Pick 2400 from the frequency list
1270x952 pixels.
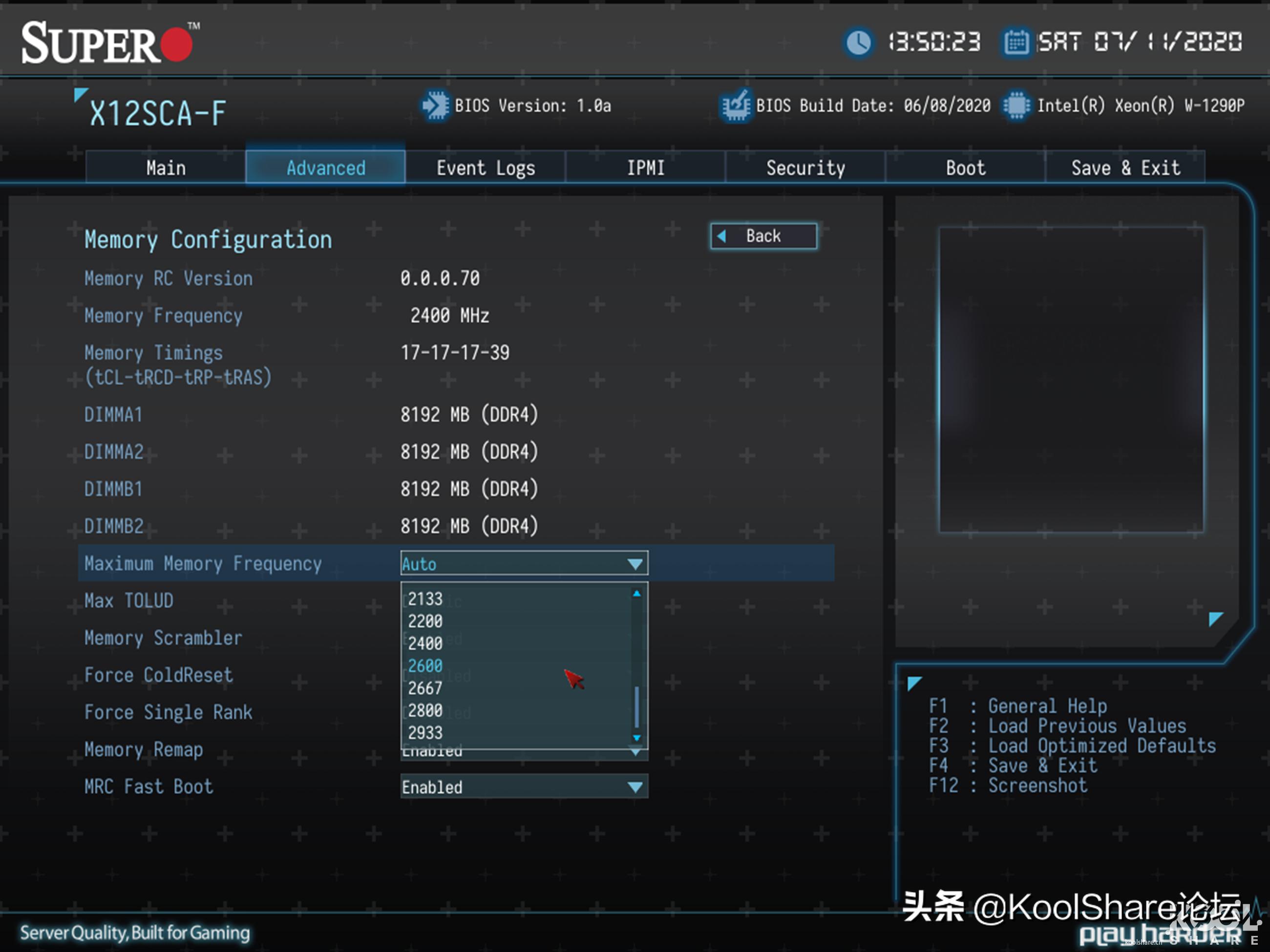click(425, 643)
